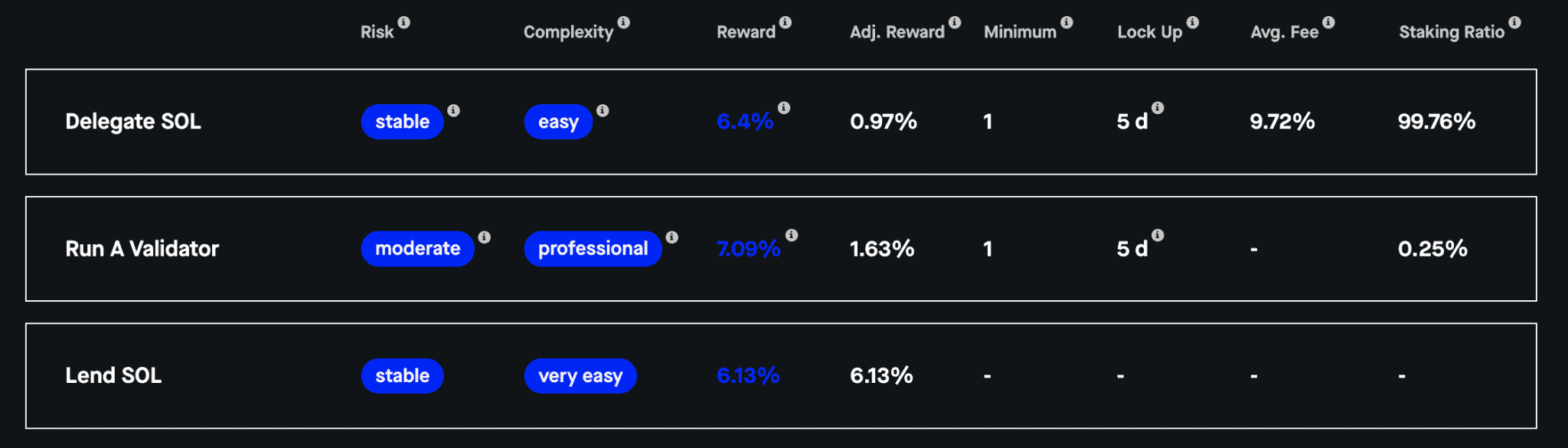Click the 6.13% blue reward value
Image resolution: width=1568 pixels, height=448 pixels.
pos(748,376)
